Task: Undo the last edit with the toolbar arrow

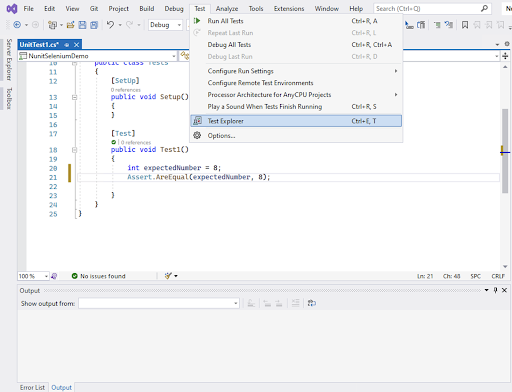Action: (x=110, y=25)
